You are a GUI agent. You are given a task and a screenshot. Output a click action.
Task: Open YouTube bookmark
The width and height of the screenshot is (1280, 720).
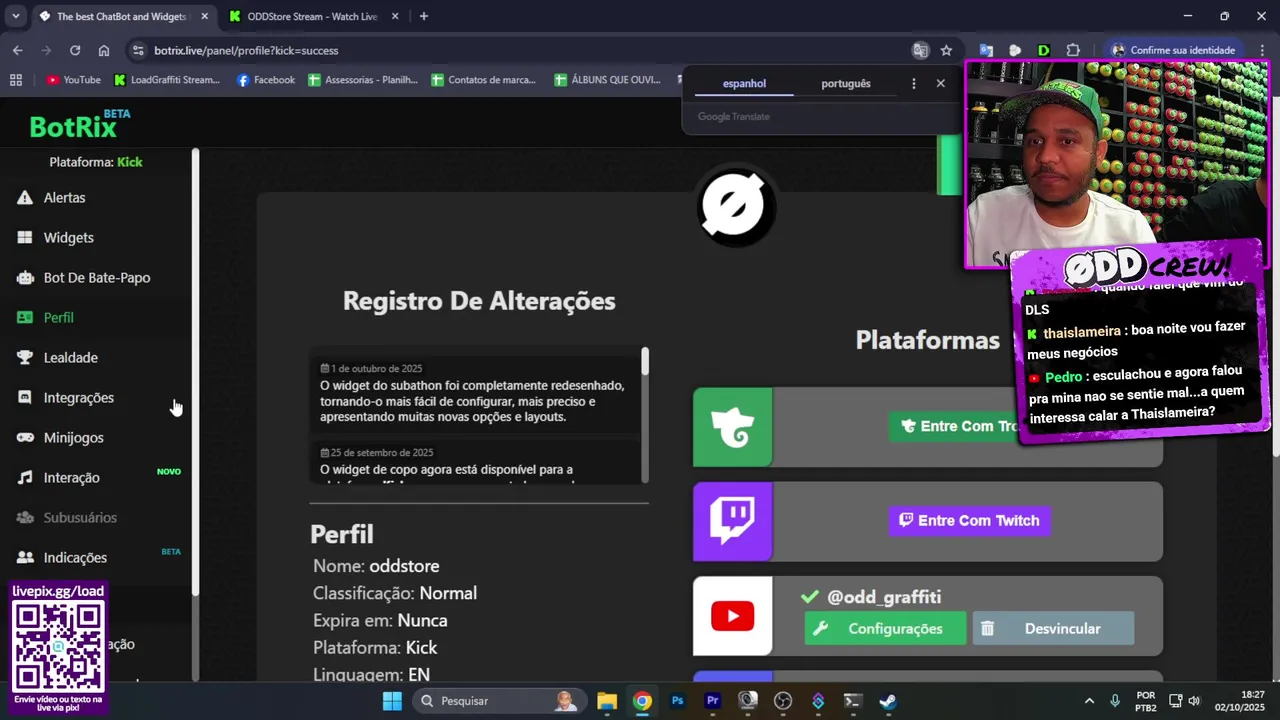tap(74, 80)
